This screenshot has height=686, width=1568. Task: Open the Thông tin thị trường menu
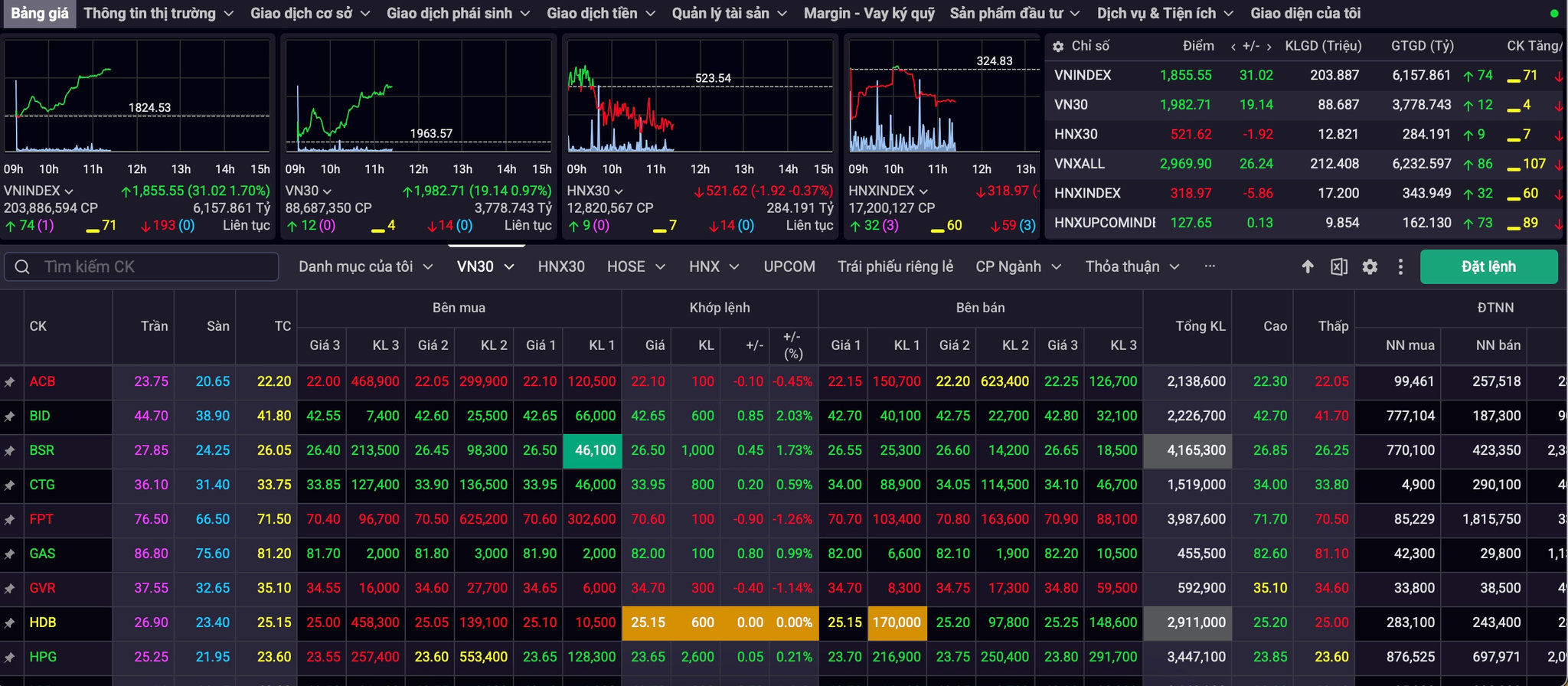158,13
